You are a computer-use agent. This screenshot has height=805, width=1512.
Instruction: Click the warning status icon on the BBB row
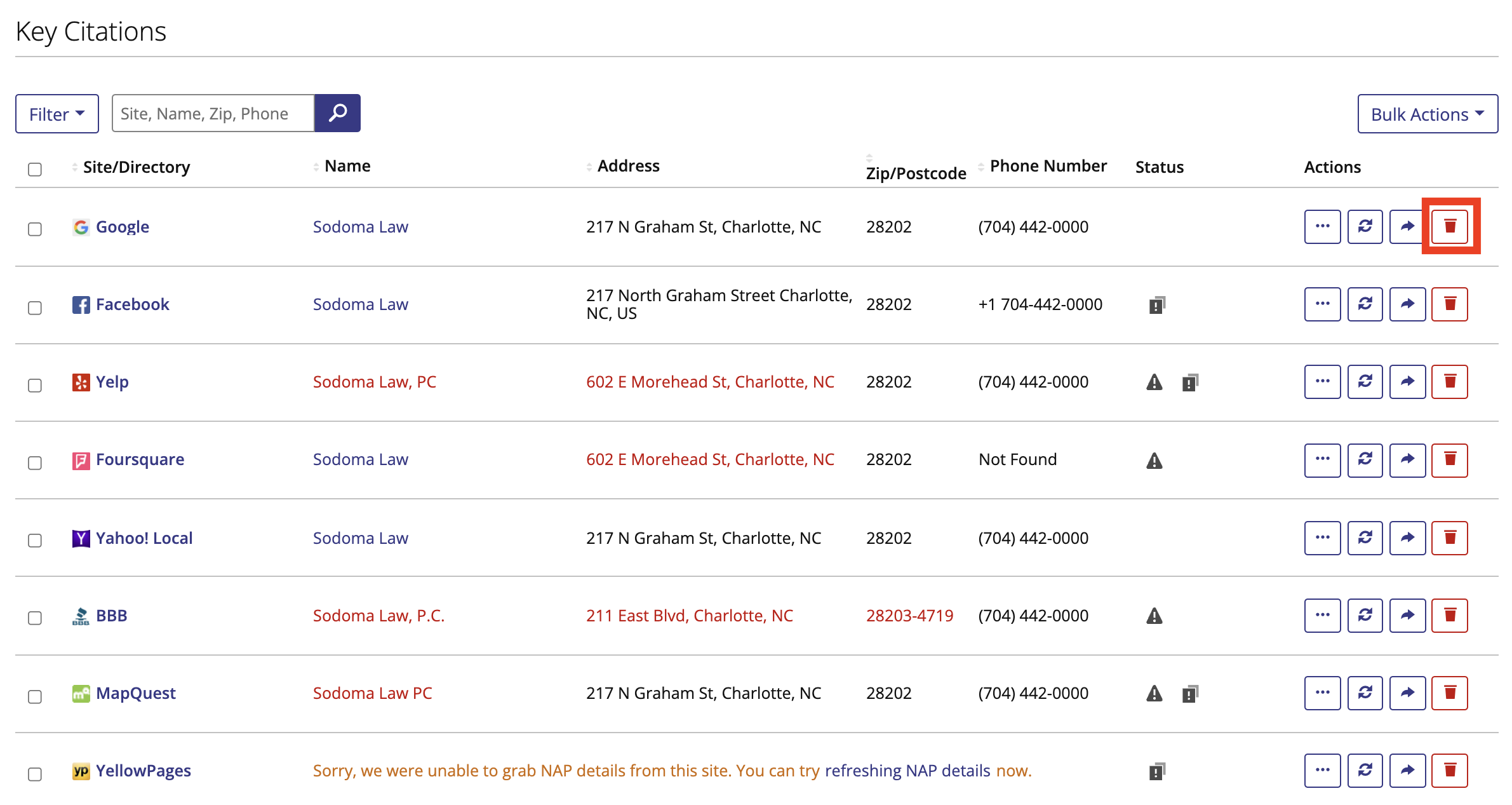1154,615
